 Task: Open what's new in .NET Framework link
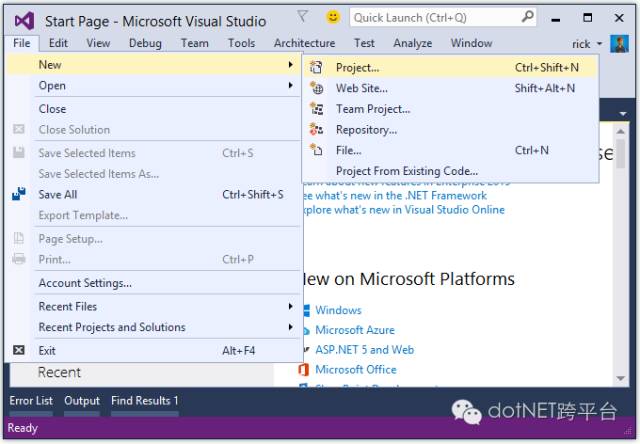click(x=395, y=195)
